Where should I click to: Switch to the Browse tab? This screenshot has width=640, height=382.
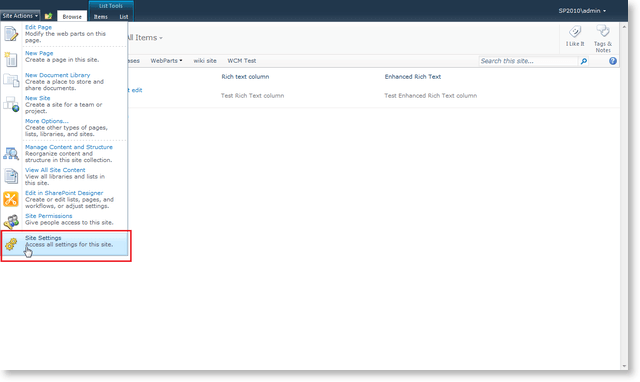[72, 16]
